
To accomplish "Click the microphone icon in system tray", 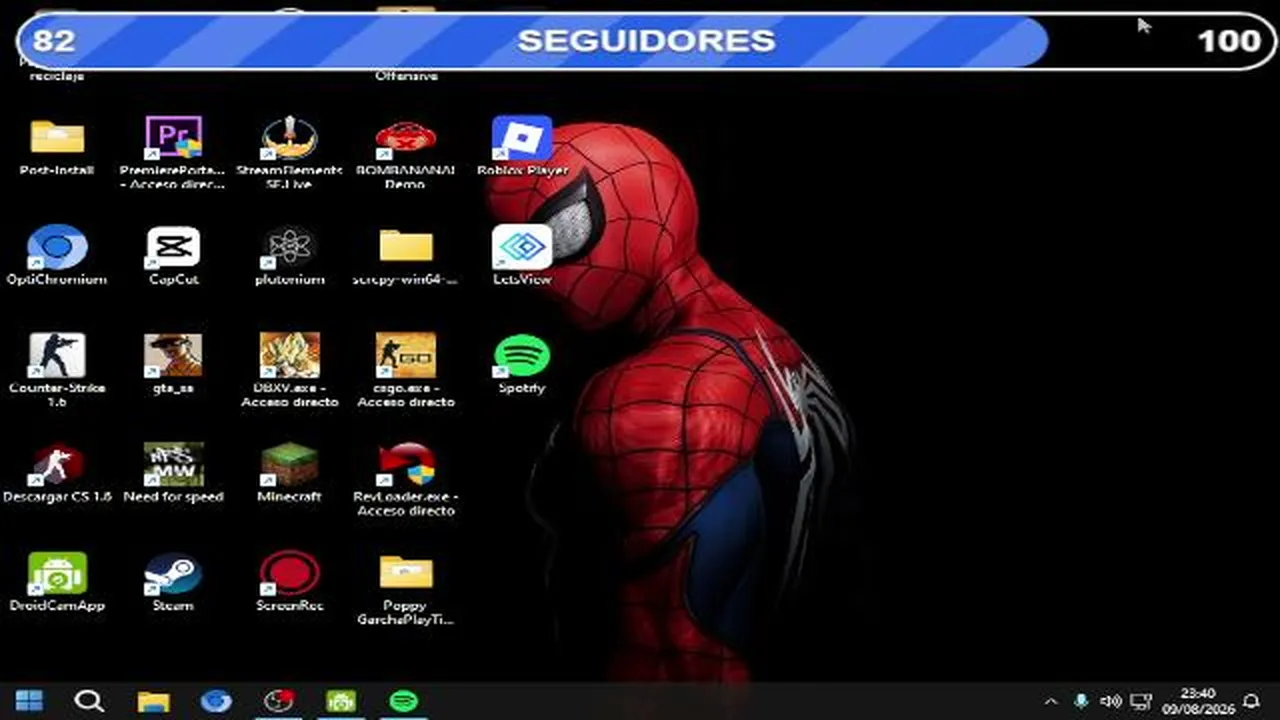I will (1081, 701).
